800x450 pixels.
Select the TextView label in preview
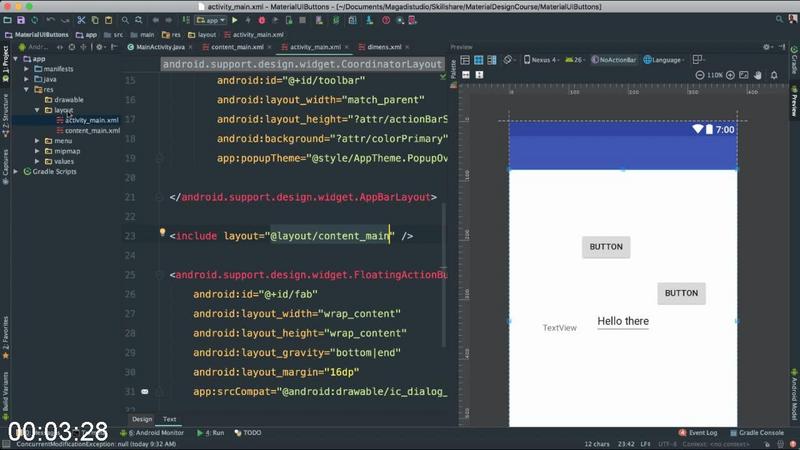click(x=560, y=328)
